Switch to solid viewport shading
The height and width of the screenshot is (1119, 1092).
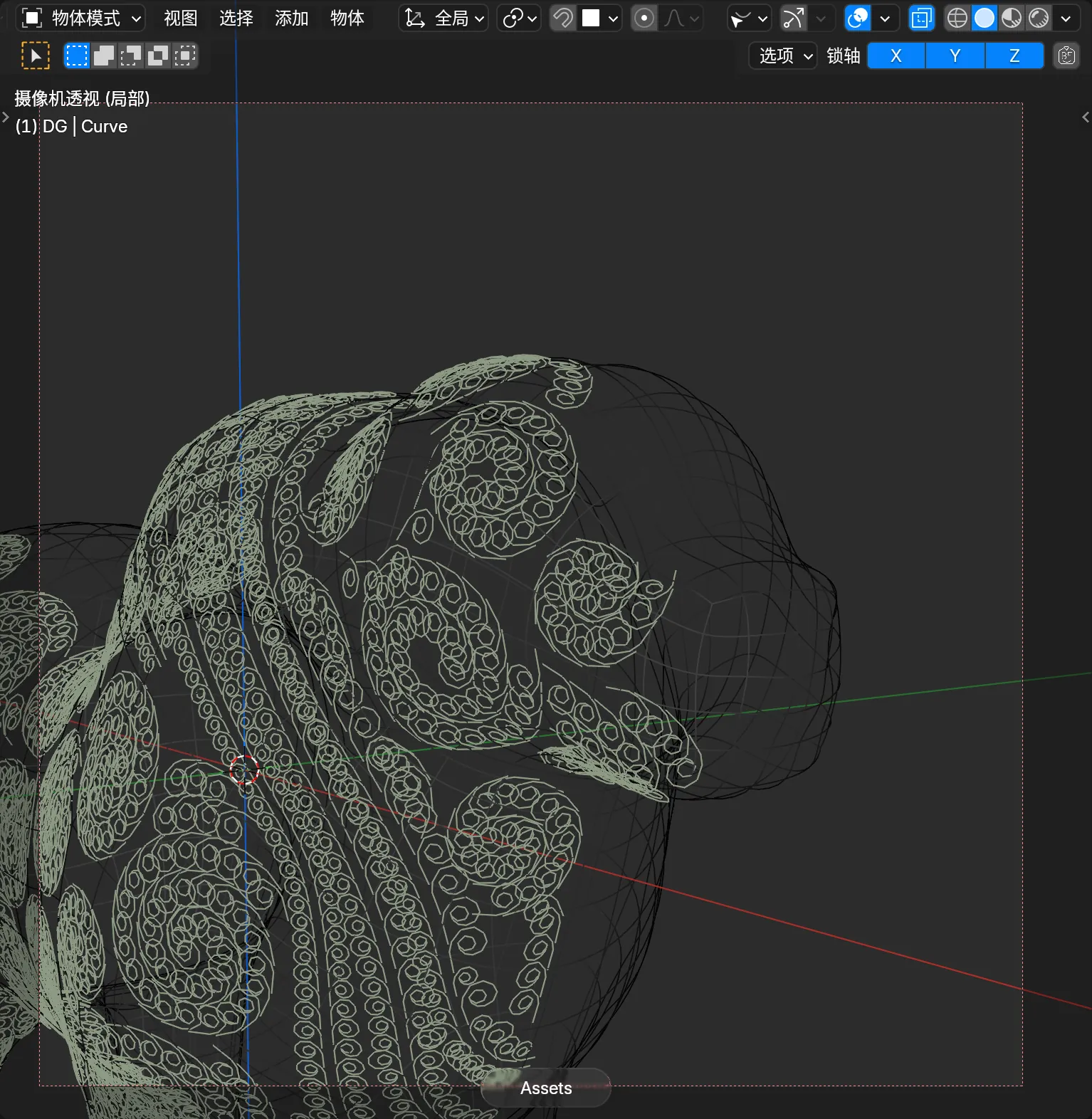pyautogui.click(x=985, y=18)
